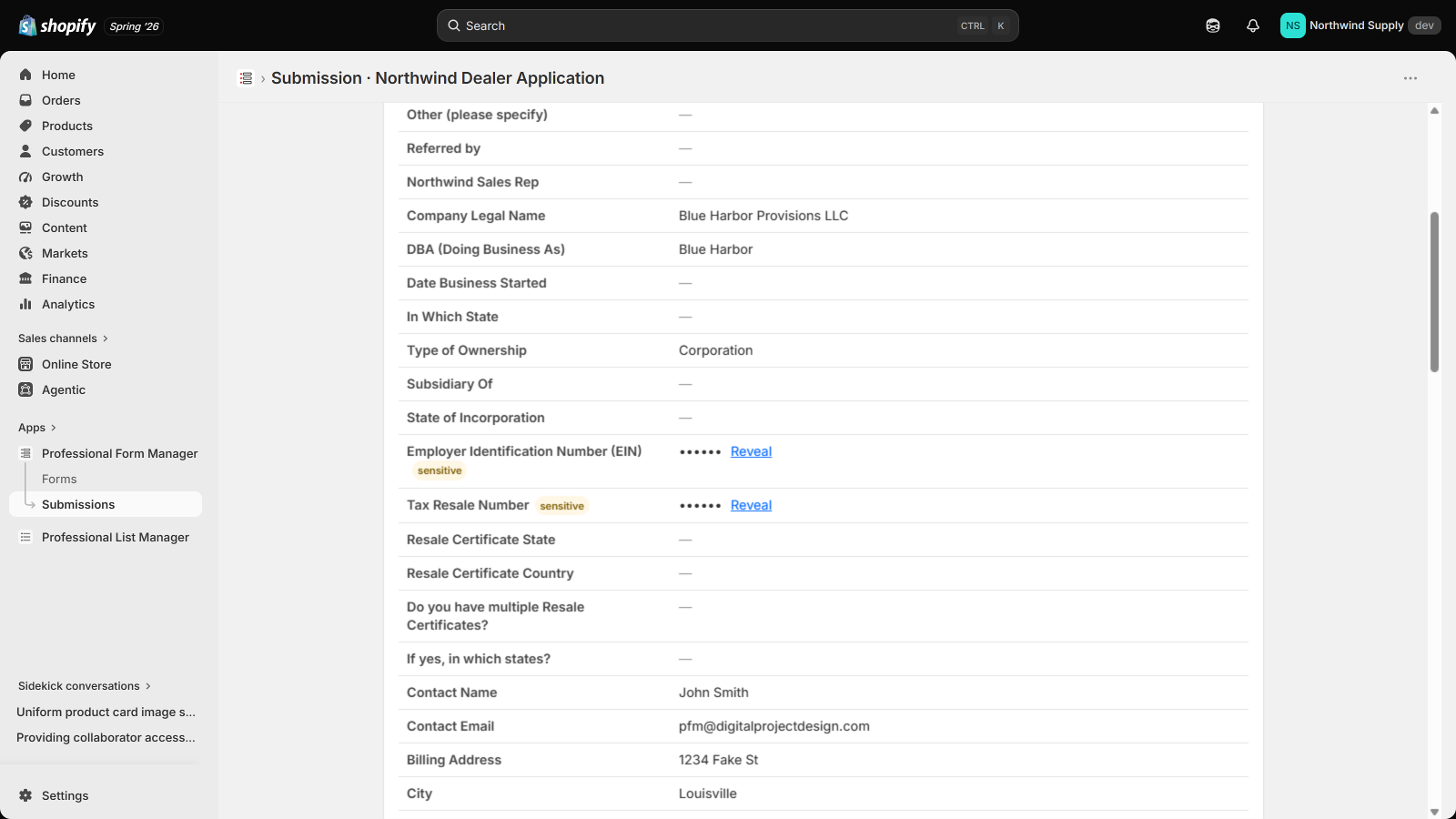Click the Analytics bar chart icon
1456x819 pixels.
click(25, 304)
